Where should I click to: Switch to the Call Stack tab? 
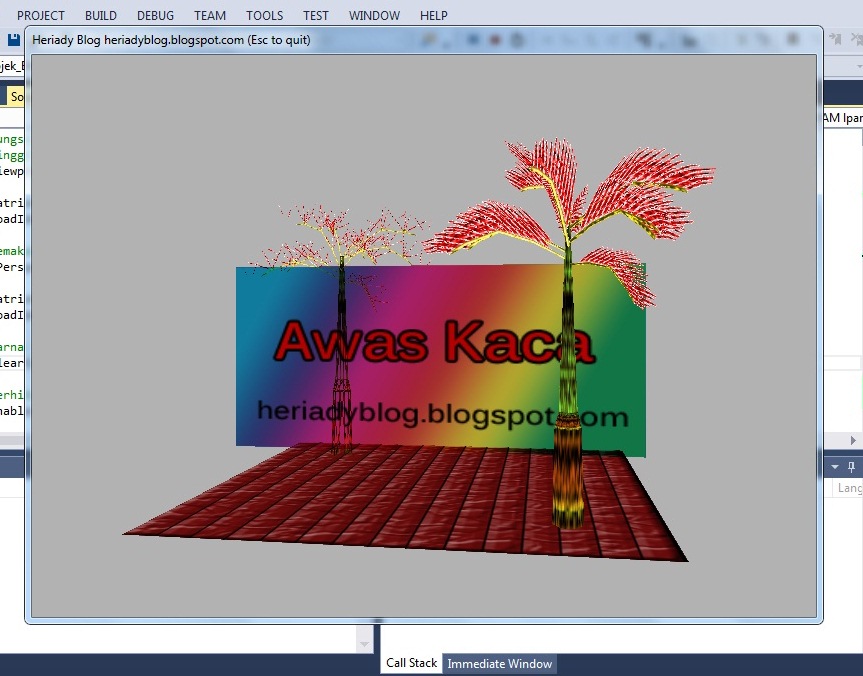tap(410, 662)
